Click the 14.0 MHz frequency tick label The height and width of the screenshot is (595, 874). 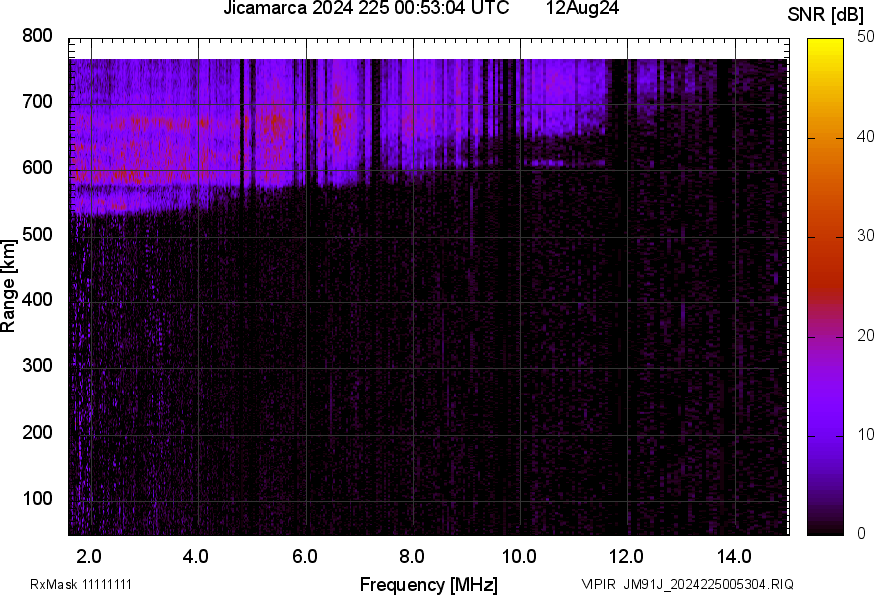tap(734, 556)
